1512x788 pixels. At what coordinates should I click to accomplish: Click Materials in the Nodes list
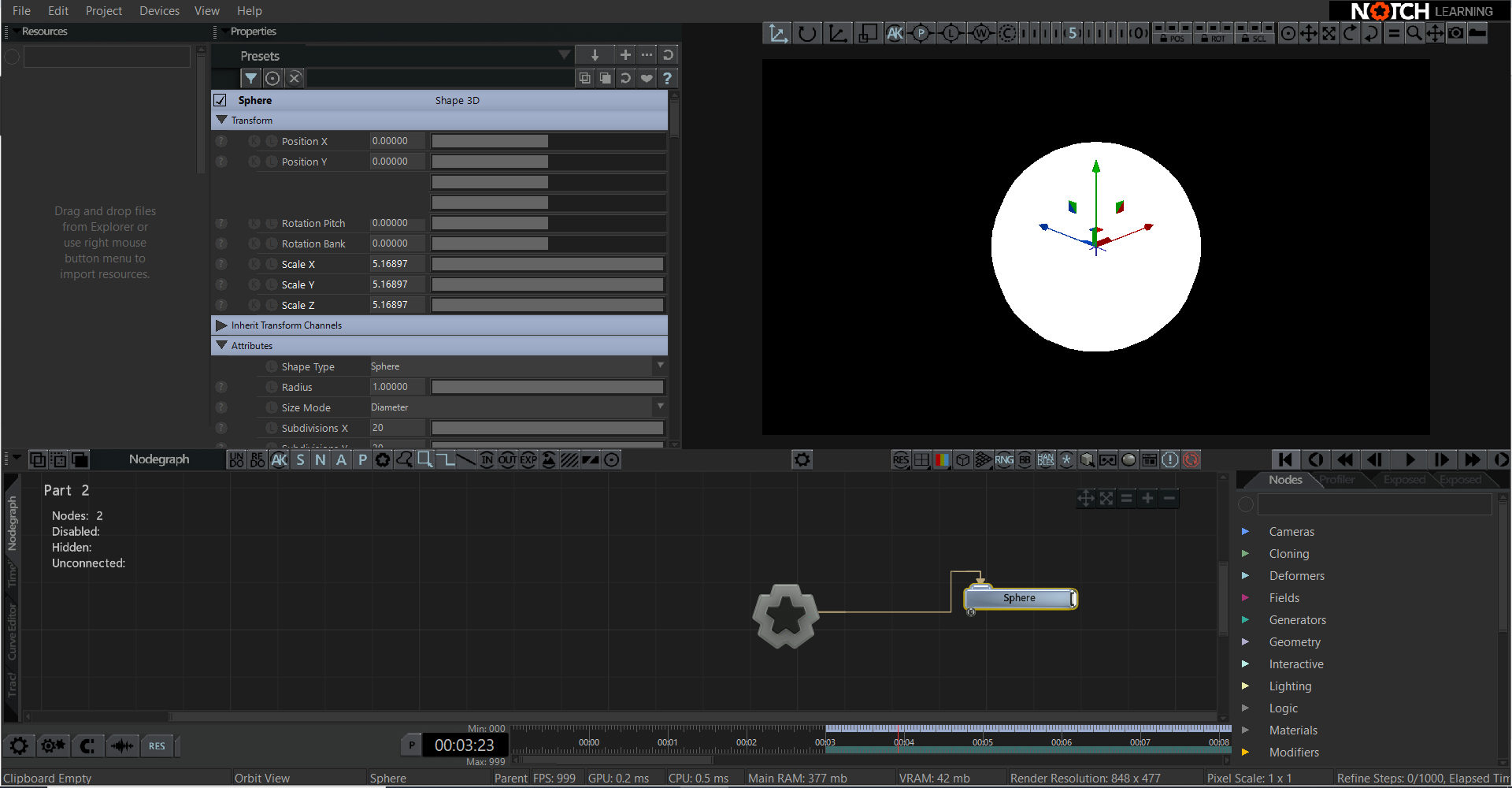click(x=1293, y=730)
